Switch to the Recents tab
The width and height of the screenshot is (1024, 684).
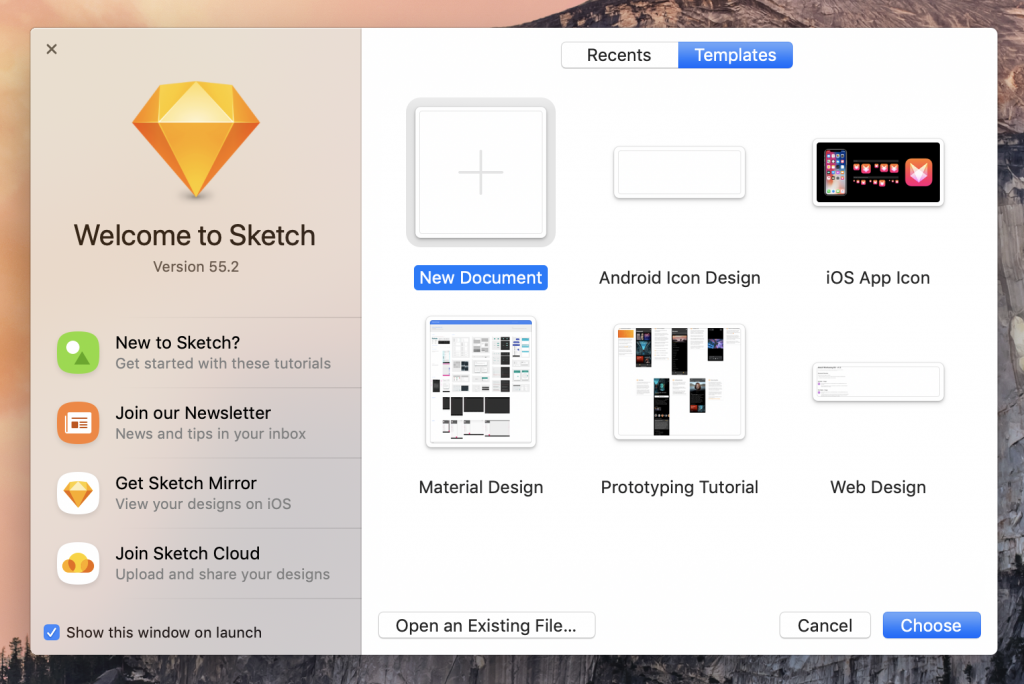[619, 55]
